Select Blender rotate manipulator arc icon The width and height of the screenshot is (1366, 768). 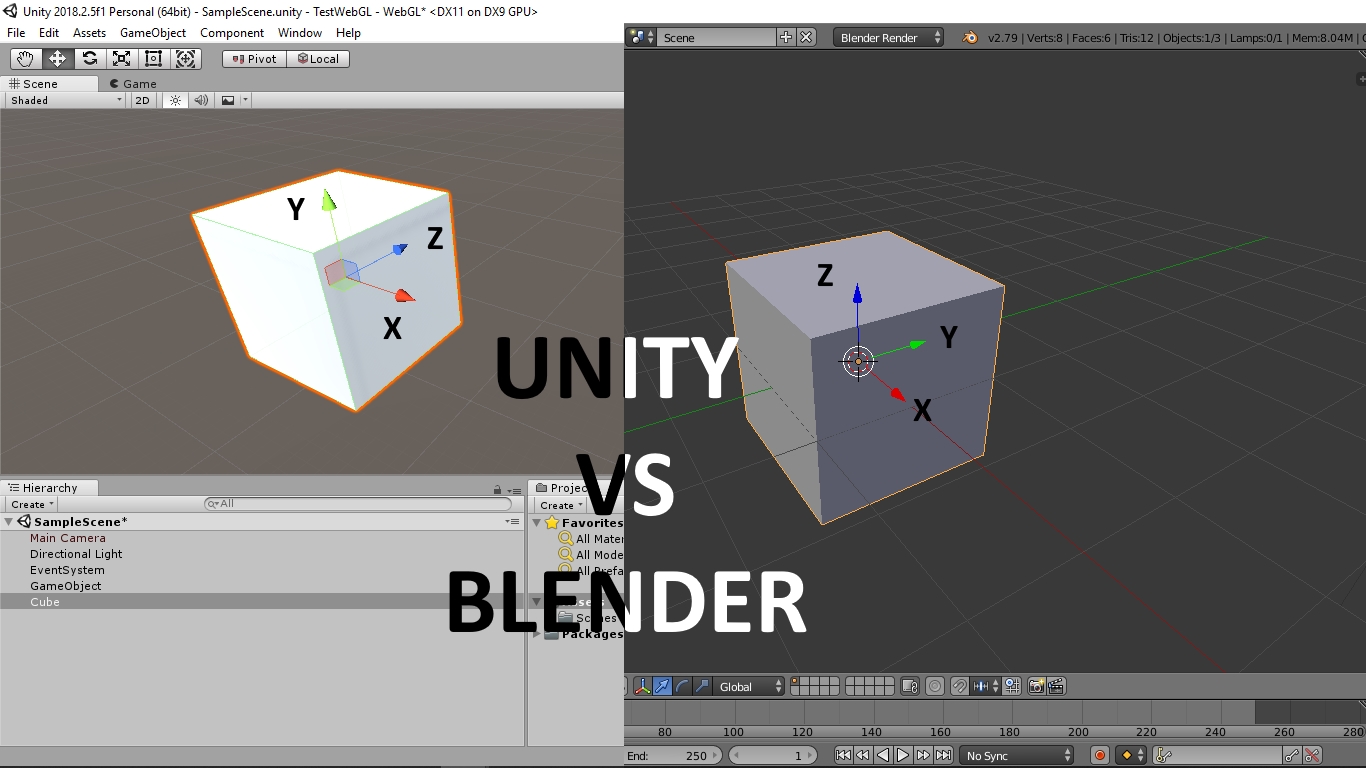(x=682, y=686)
